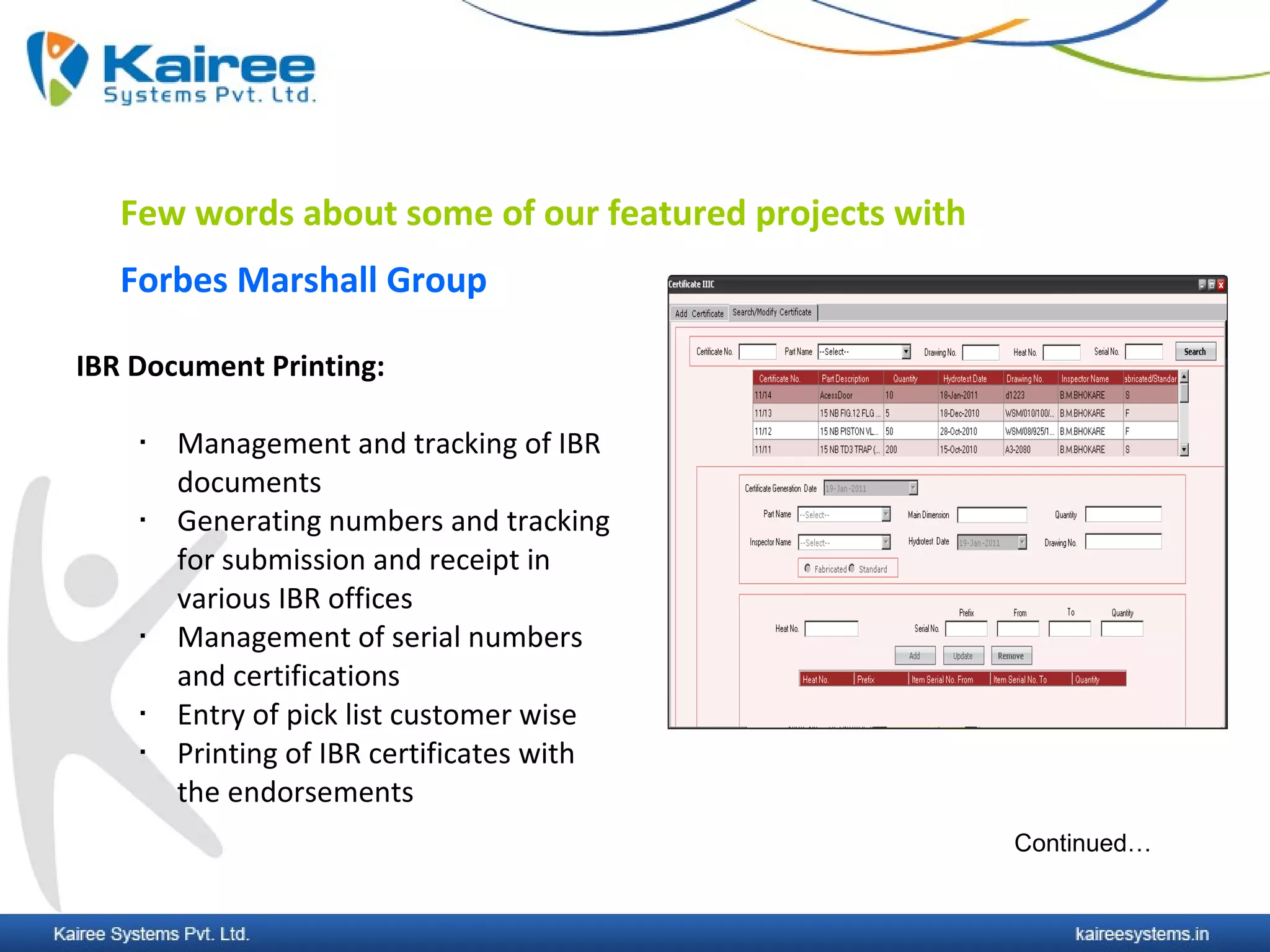Select certificate row 11/12
Viewport: 1270px width, 952px height.
(966, 431)
